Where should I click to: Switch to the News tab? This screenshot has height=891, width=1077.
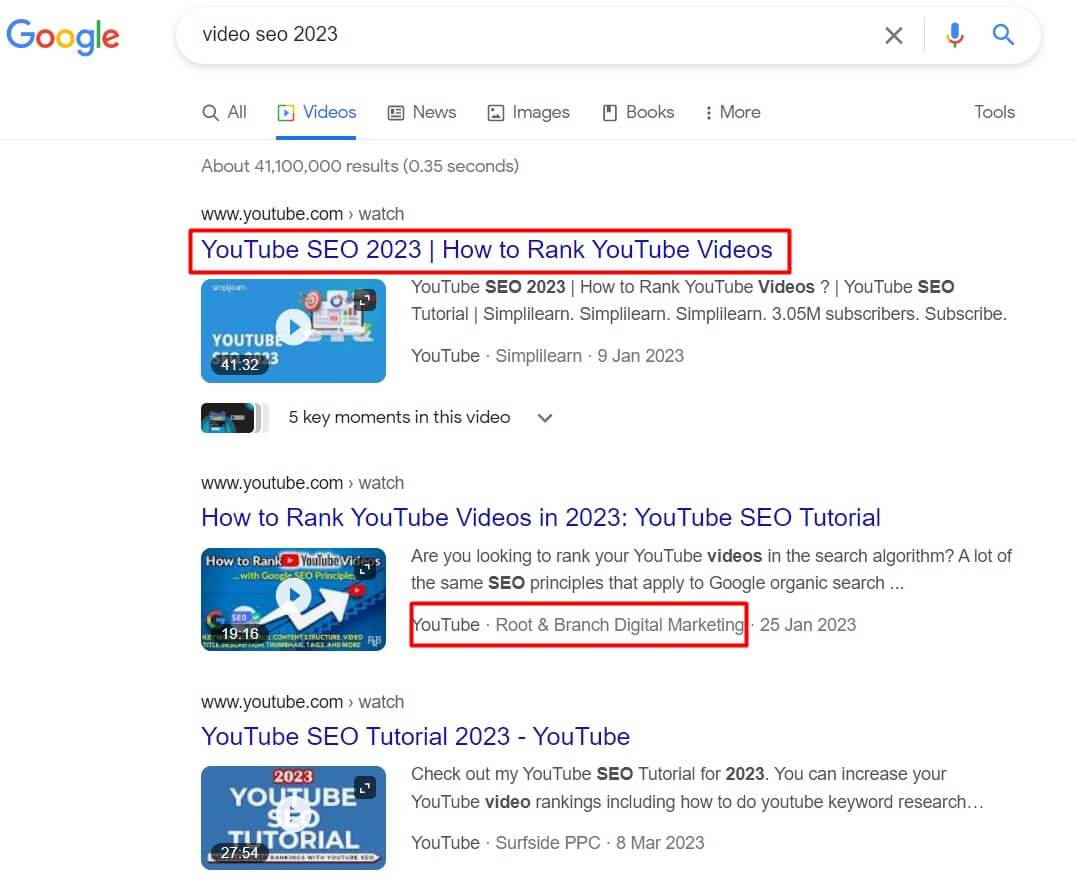(x=422, y=112)
